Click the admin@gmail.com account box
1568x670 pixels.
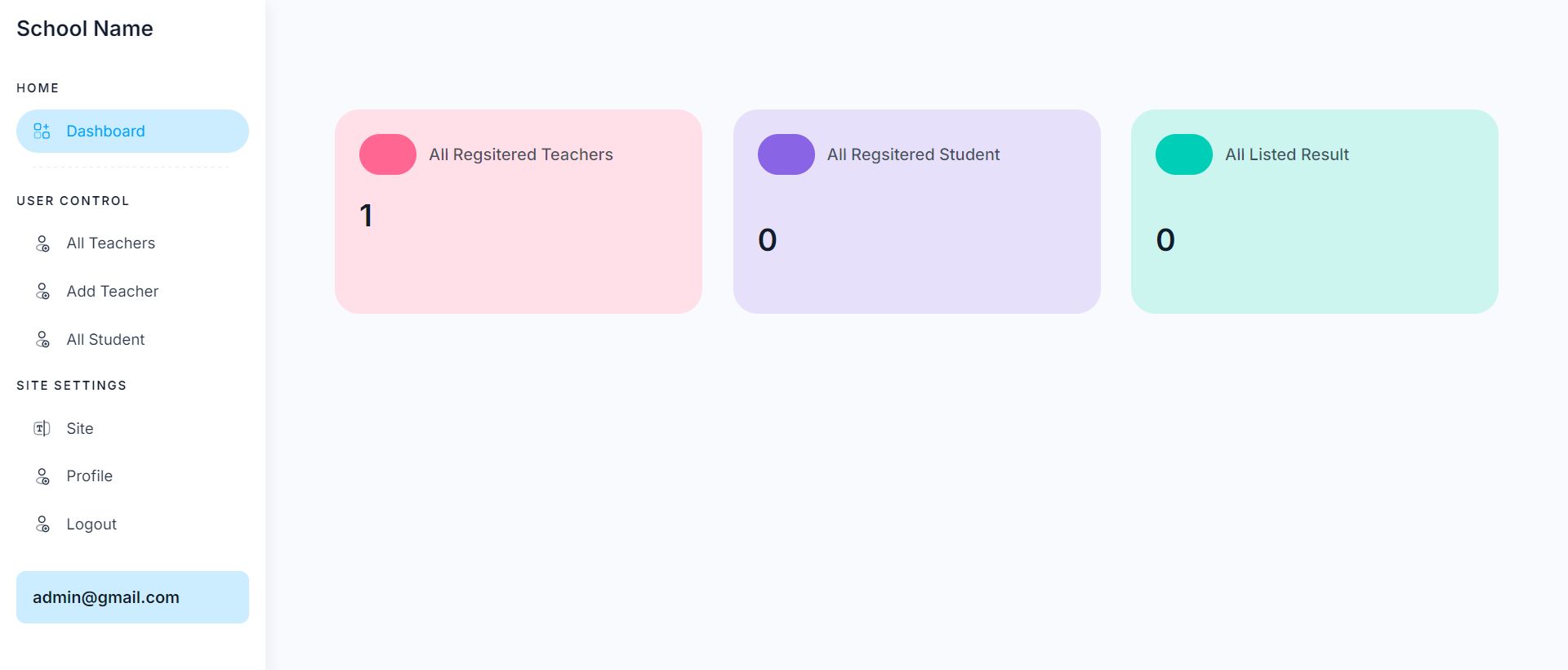click(132, 597)
